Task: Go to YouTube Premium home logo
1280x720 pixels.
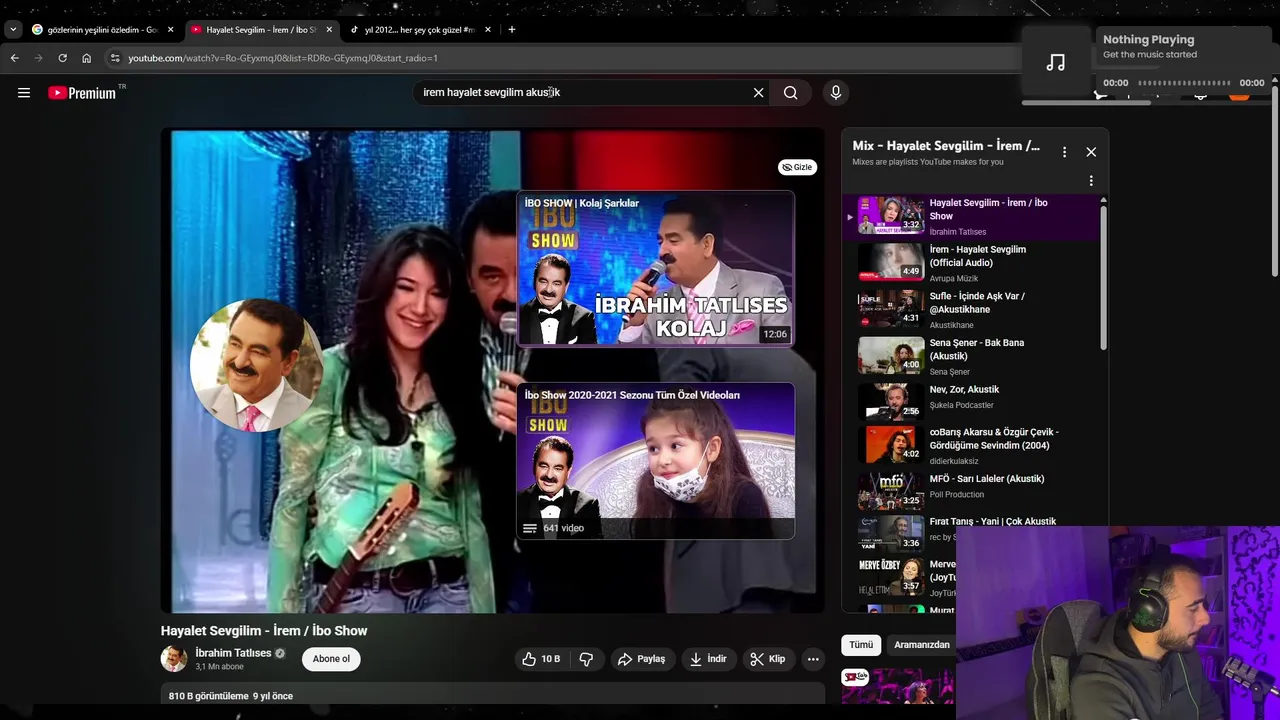Action: tap(82, 93)
